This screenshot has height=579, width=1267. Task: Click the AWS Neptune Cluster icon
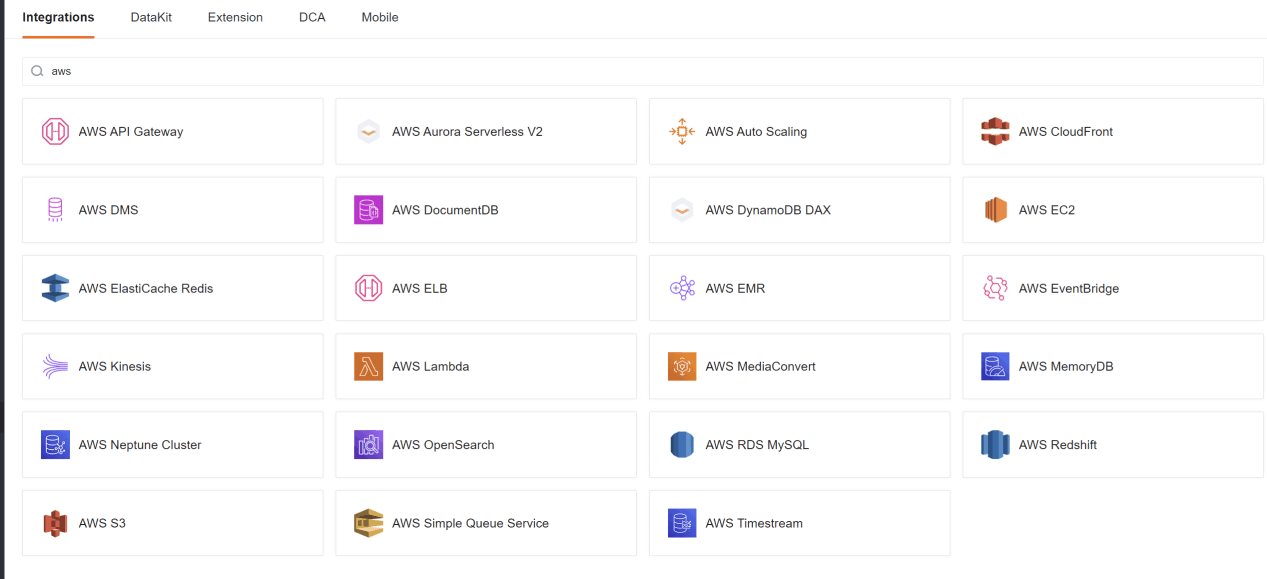(x=55, y=445)
